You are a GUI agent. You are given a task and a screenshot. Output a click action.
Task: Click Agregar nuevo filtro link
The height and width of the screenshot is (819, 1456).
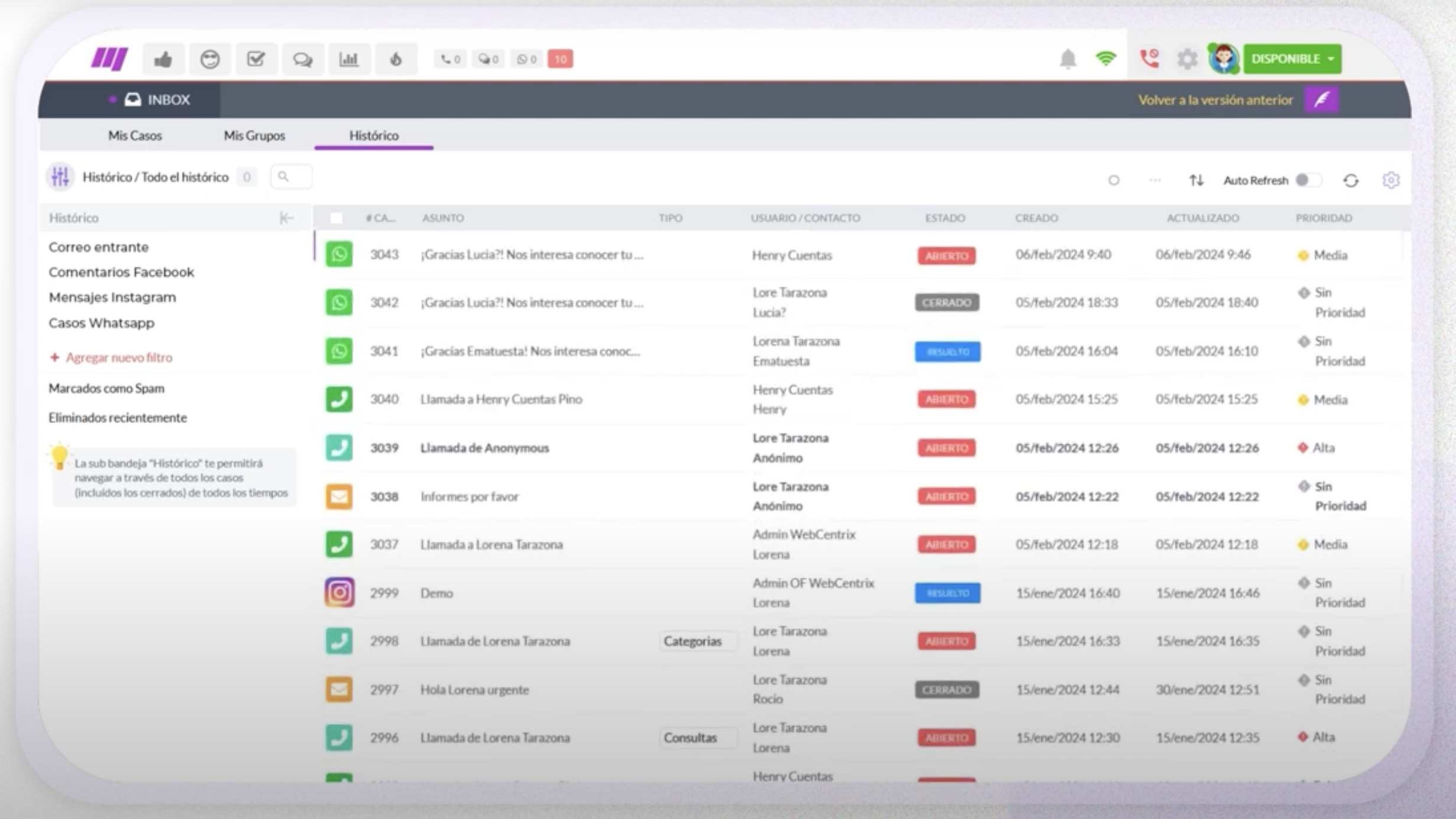pos(112,357)
